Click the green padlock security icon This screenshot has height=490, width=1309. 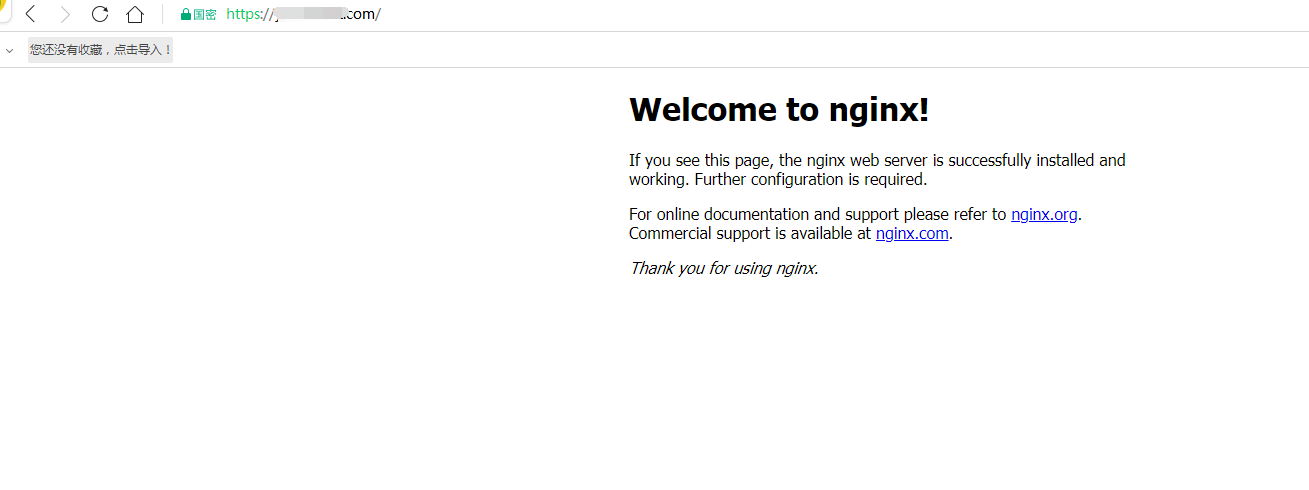point(185,15)
